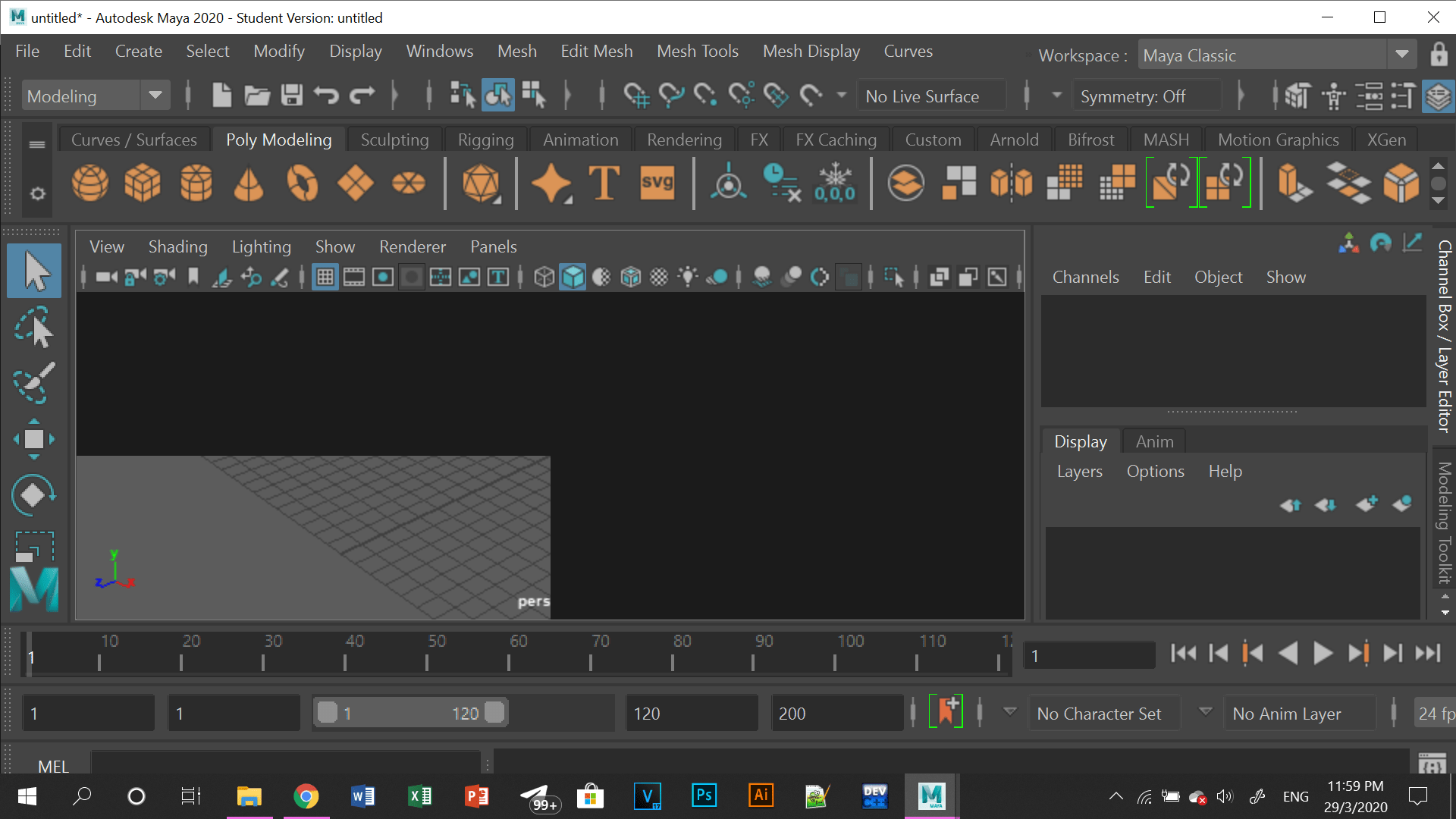Click the SVG import shelf icon
The height and width of the screenshot is (819, 1456).
click(657, 183)
